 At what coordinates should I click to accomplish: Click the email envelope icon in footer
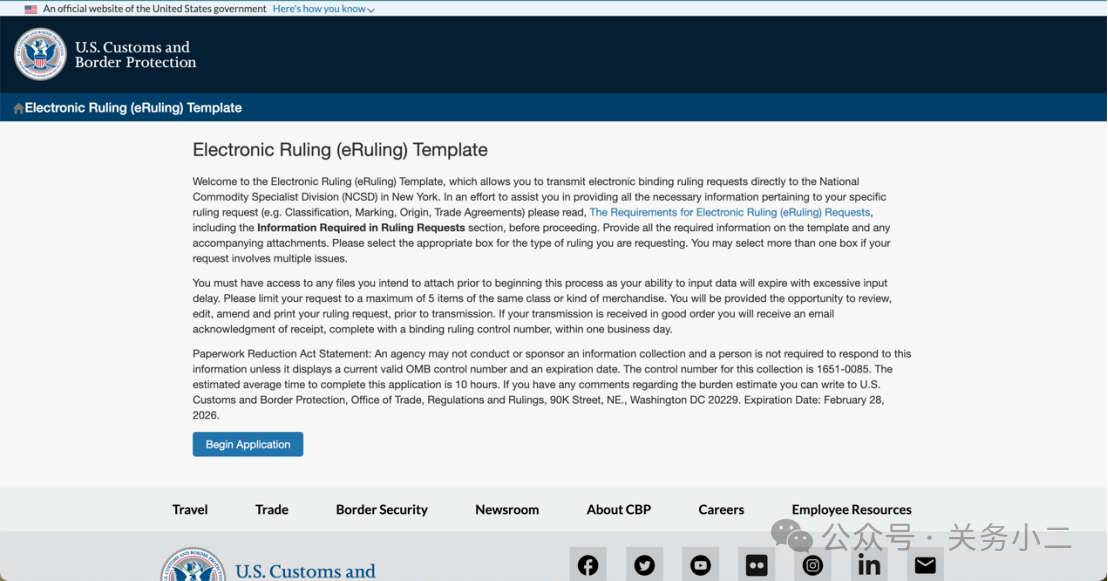925,565
